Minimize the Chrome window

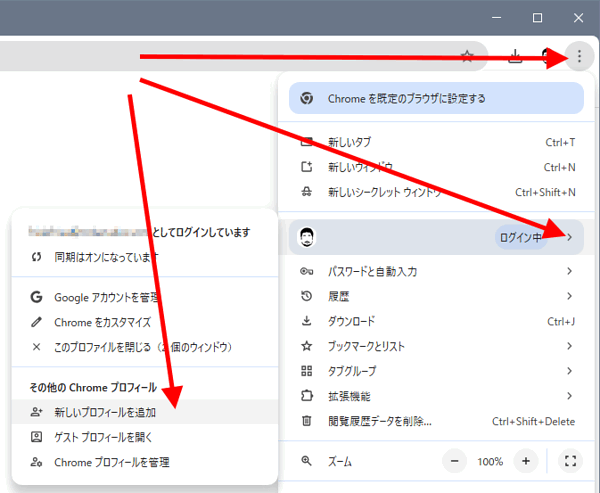pyautogui.click(x=496, y=18)
